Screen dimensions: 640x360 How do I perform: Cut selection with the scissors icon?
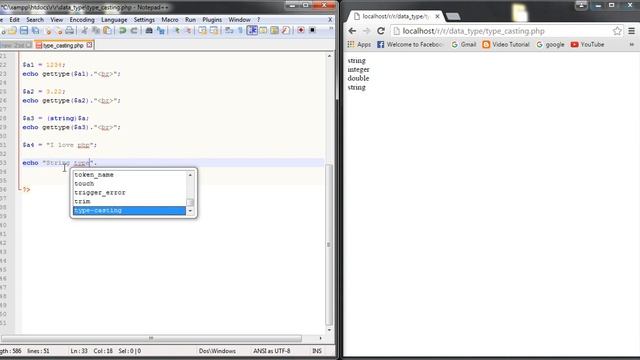[x=84, y=31]
